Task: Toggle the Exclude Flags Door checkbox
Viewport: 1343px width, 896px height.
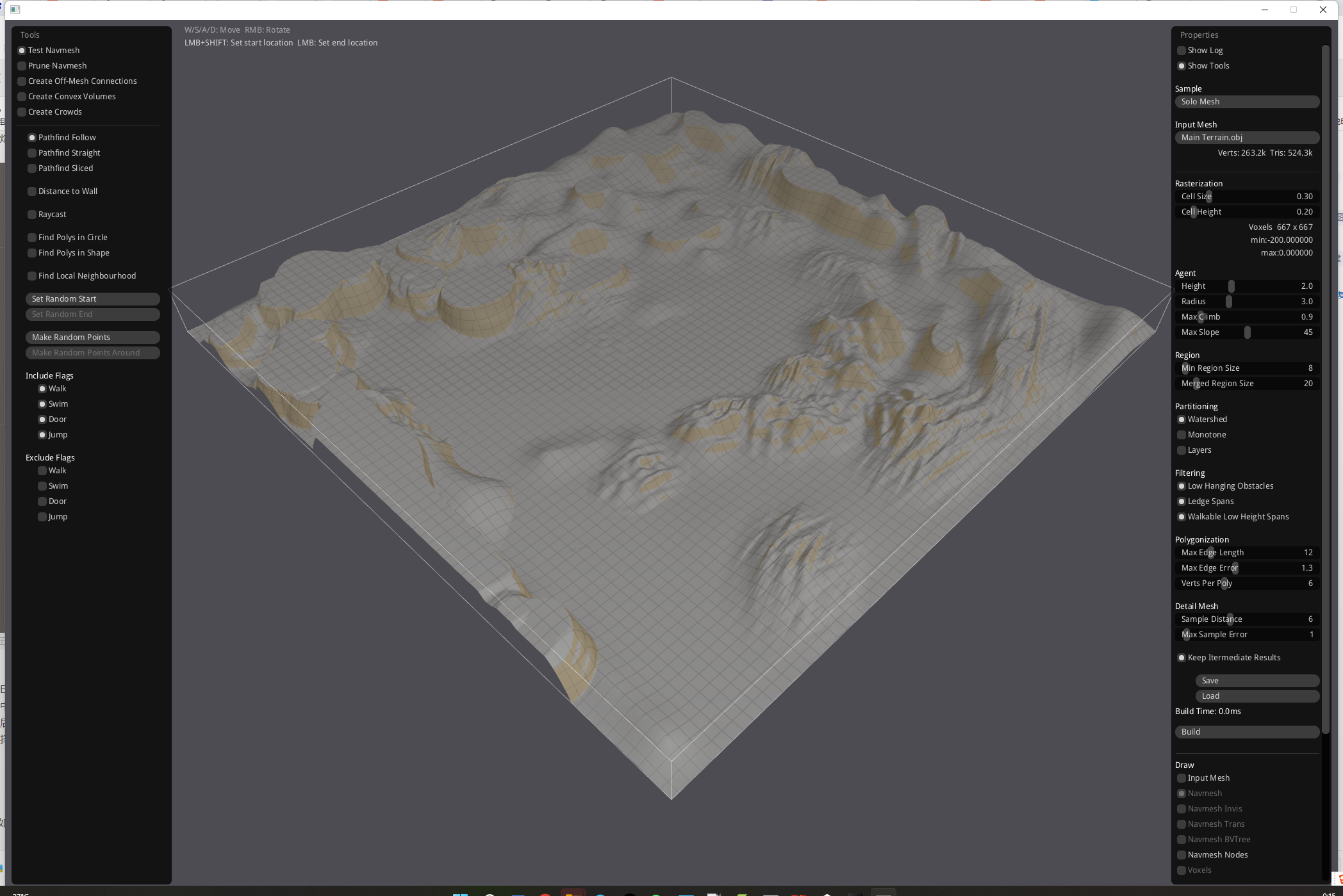Action: tap(42, 501)
